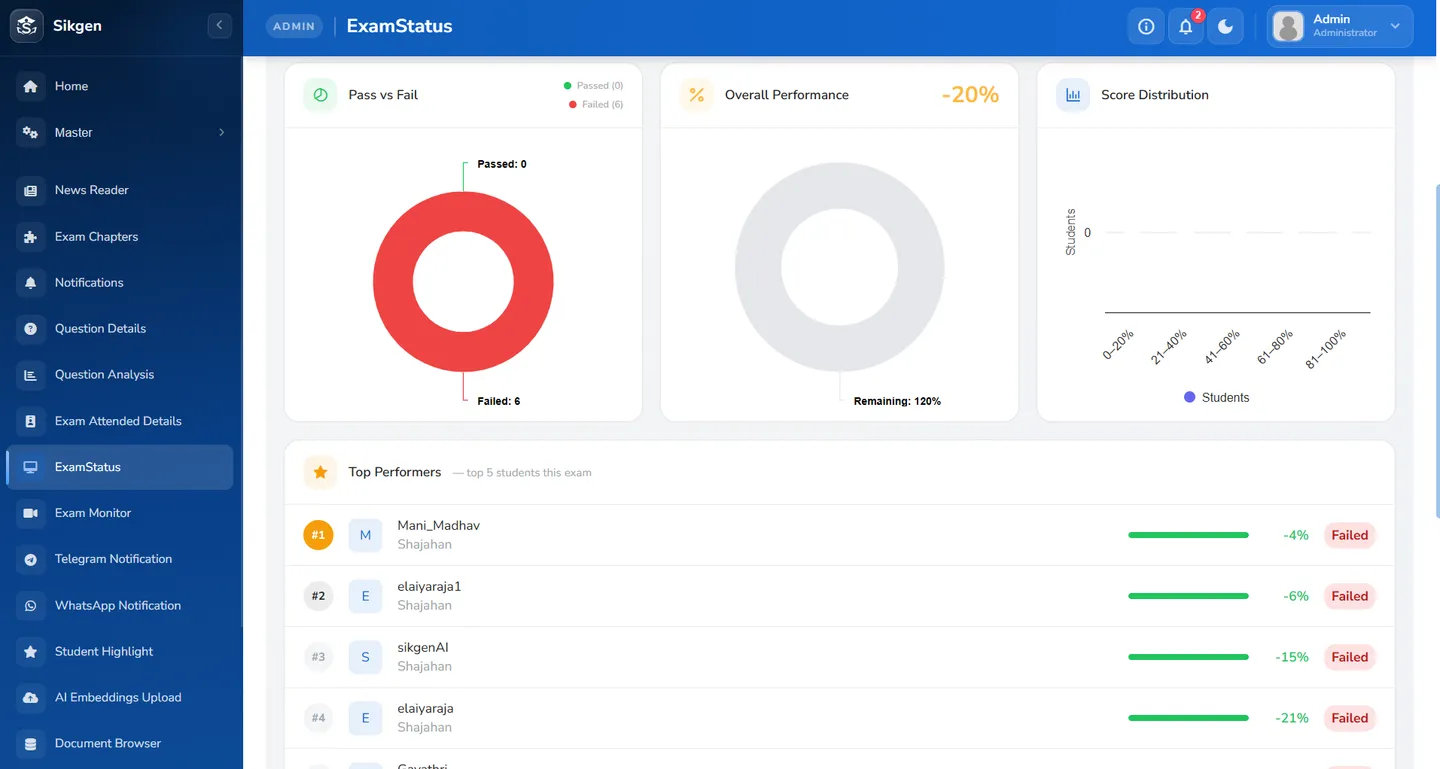Viewport: 1440px width, 769px height.
Task: Click the Student Highlight star icon
Action: click(x=30, y=652)
